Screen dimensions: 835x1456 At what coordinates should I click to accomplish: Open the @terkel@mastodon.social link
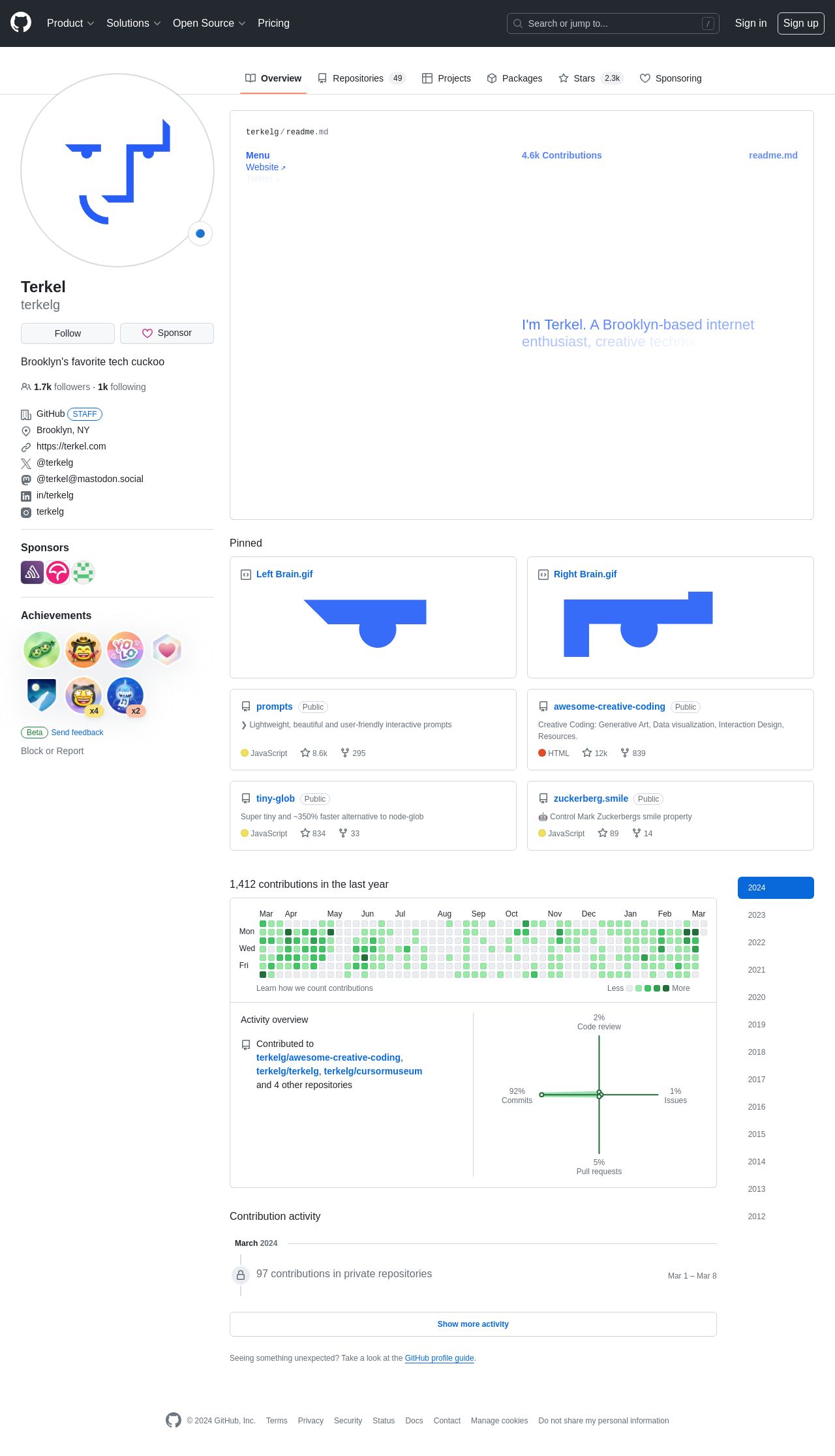click(90, 479)
